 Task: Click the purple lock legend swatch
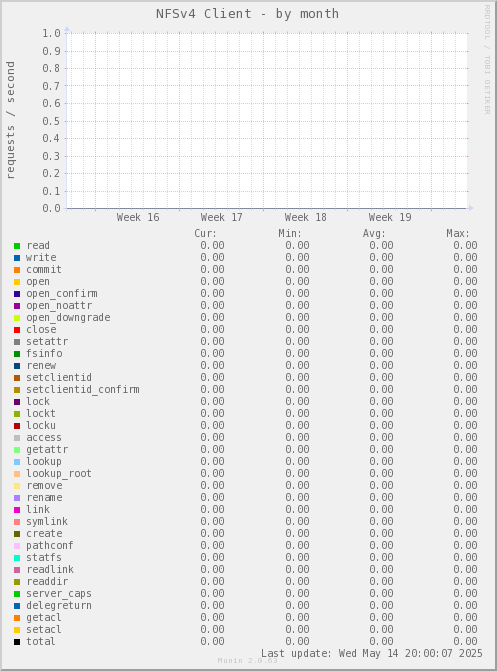point(17,402)
